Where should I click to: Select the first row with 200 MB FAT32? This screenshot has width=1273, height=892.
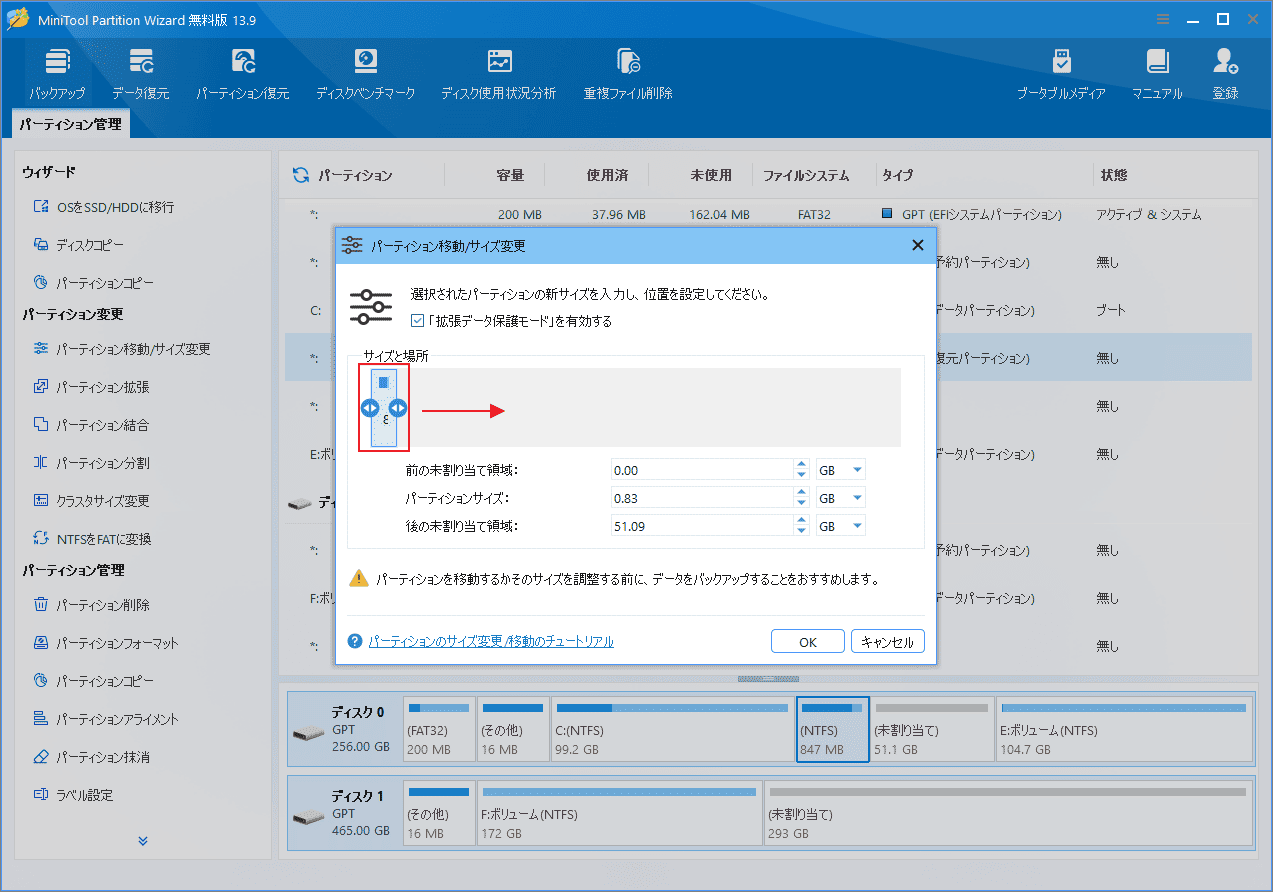pyautogui.click(x=767, y=214)
